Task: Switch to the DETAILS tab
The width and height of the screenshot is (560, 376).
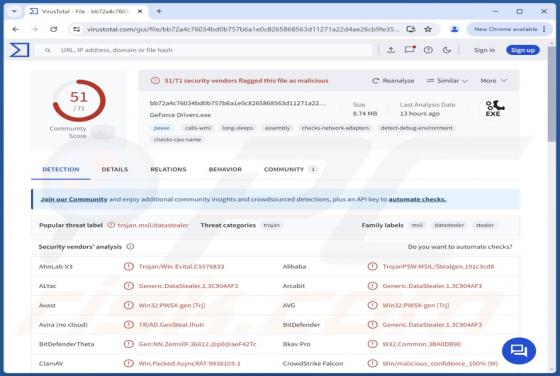Action: click(x=115, y=169)
